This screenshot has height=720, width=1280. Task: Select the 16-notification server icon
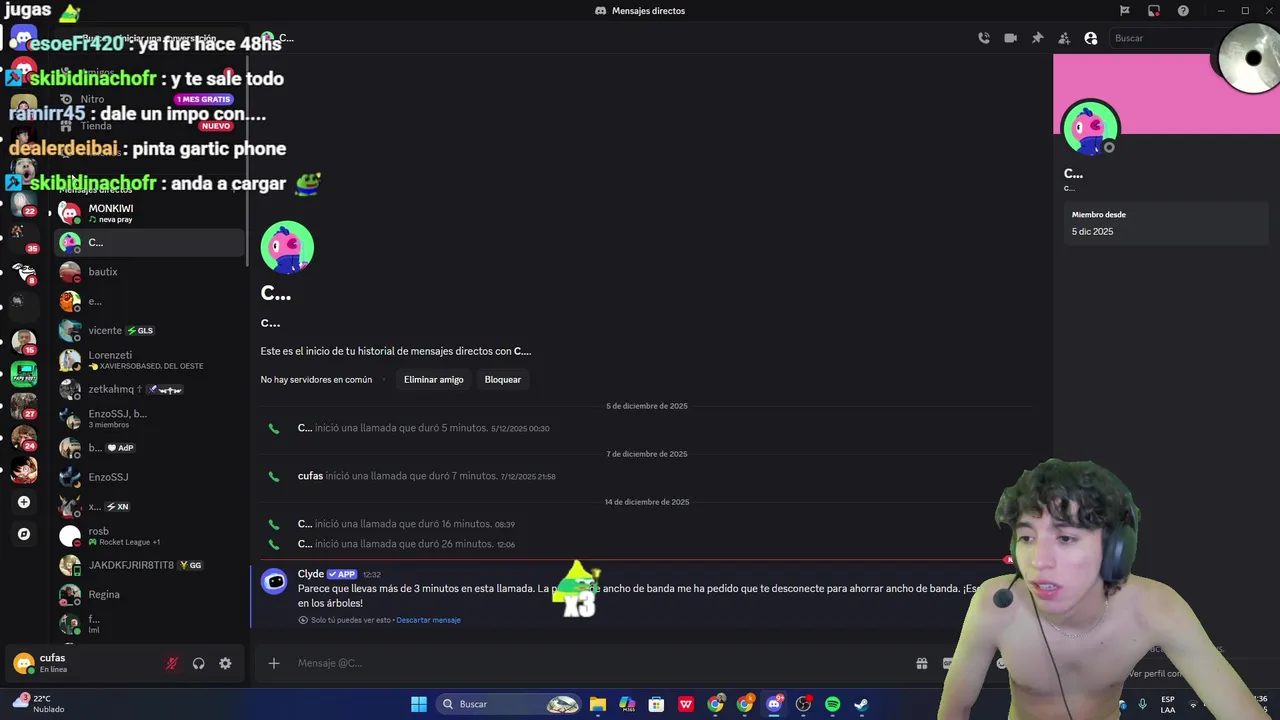(24, 341)
